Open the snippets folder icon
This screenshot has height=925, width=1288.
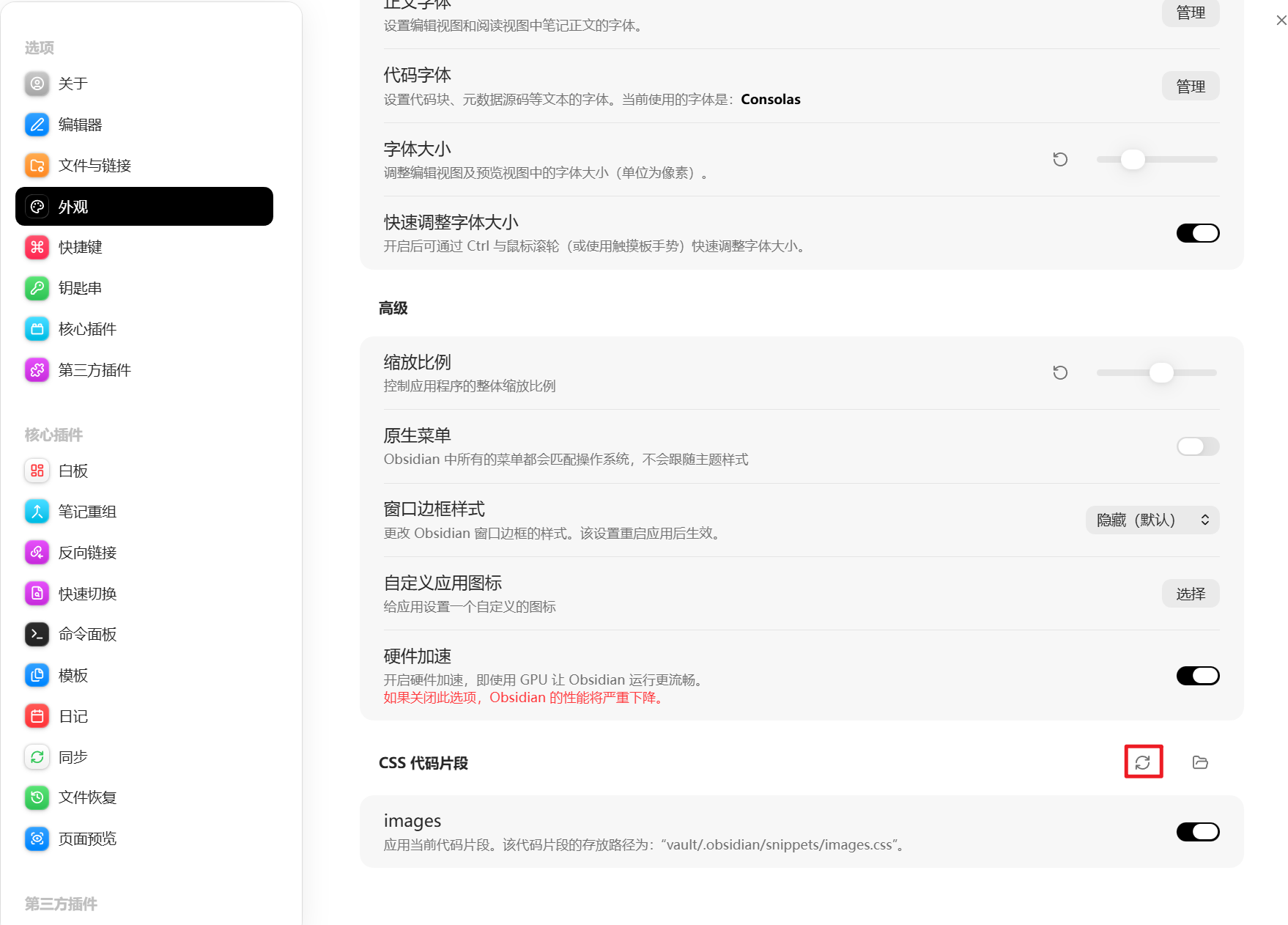click(1199, 762)
